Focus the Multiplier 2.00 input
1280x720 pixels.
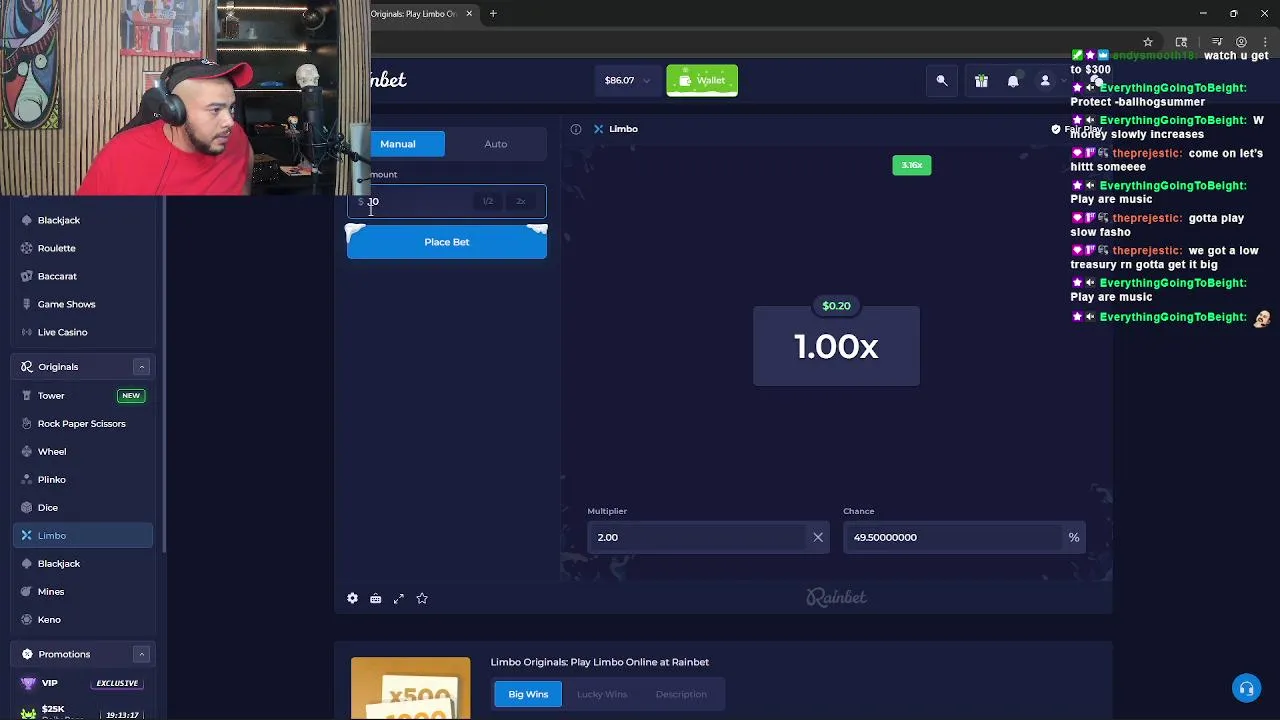point(698,537)
